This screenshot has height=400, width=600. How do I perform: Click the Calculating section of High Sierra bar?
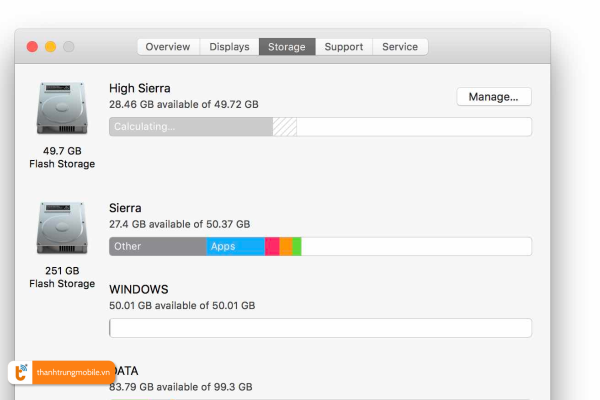point(190,127)
